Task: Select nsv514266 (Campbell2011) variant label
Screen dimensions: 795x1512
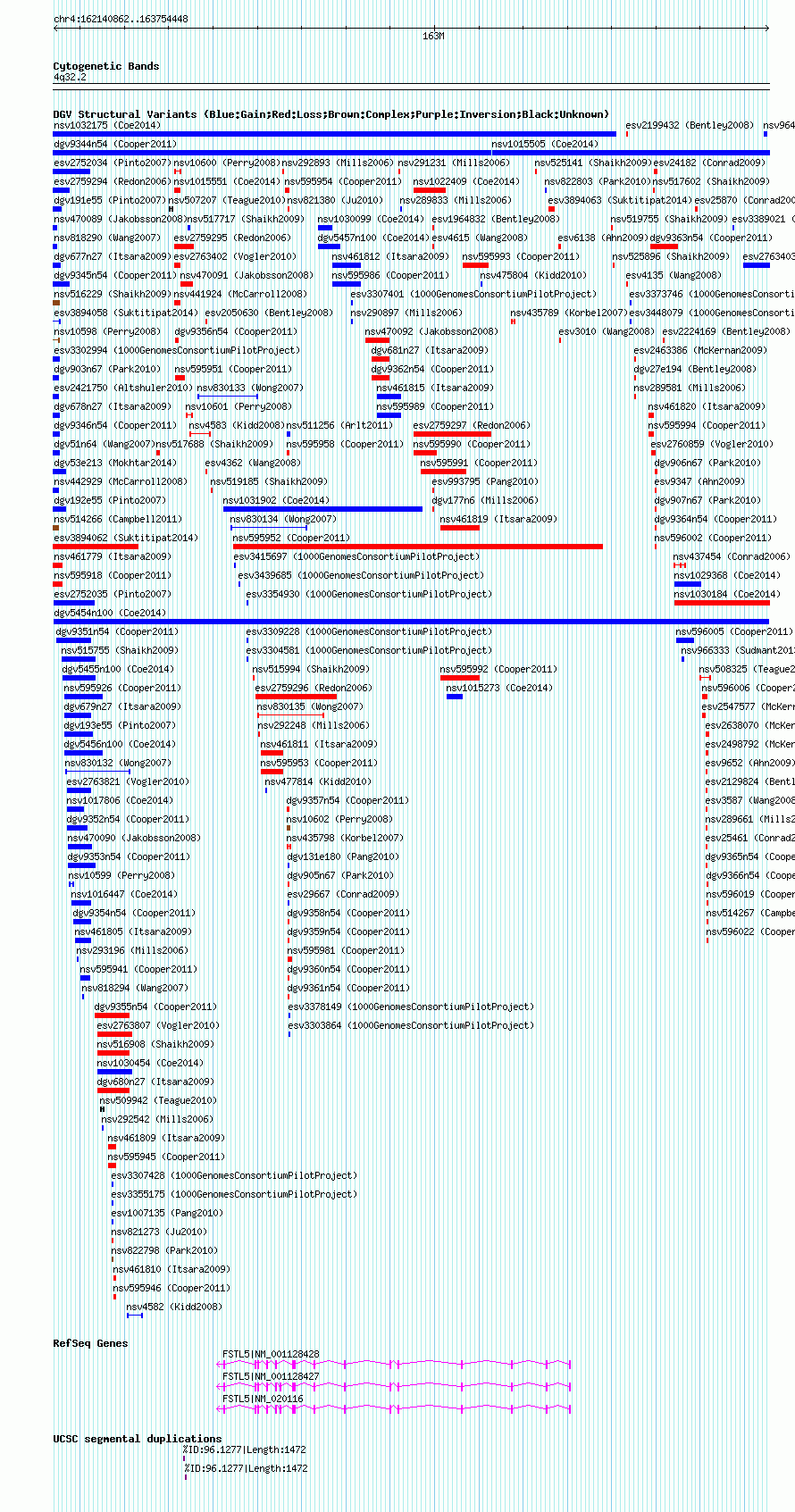Action: tap(118, 519)
